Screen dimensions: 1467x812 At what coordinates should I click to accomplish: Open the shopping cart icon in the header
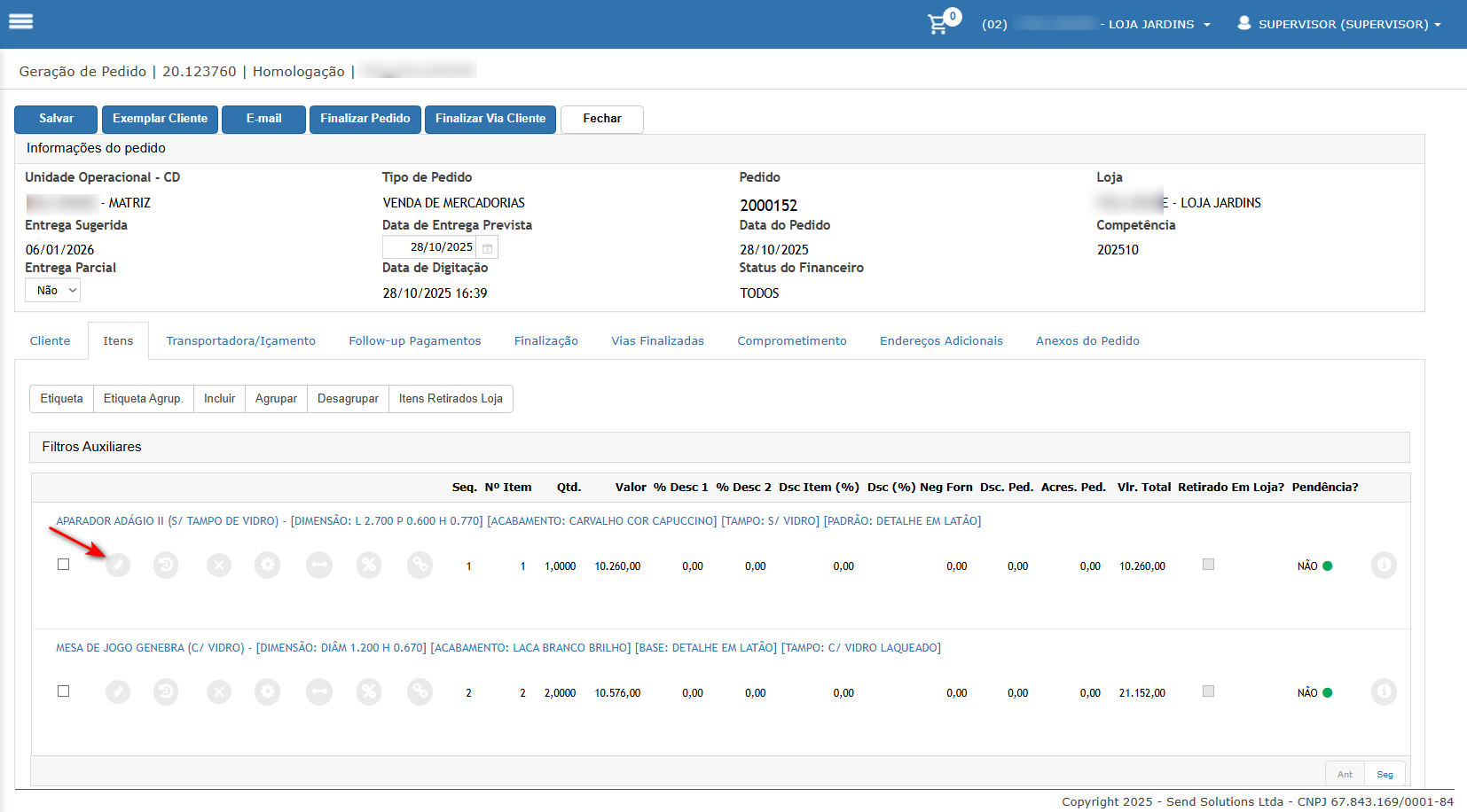[x=937, y=24]
